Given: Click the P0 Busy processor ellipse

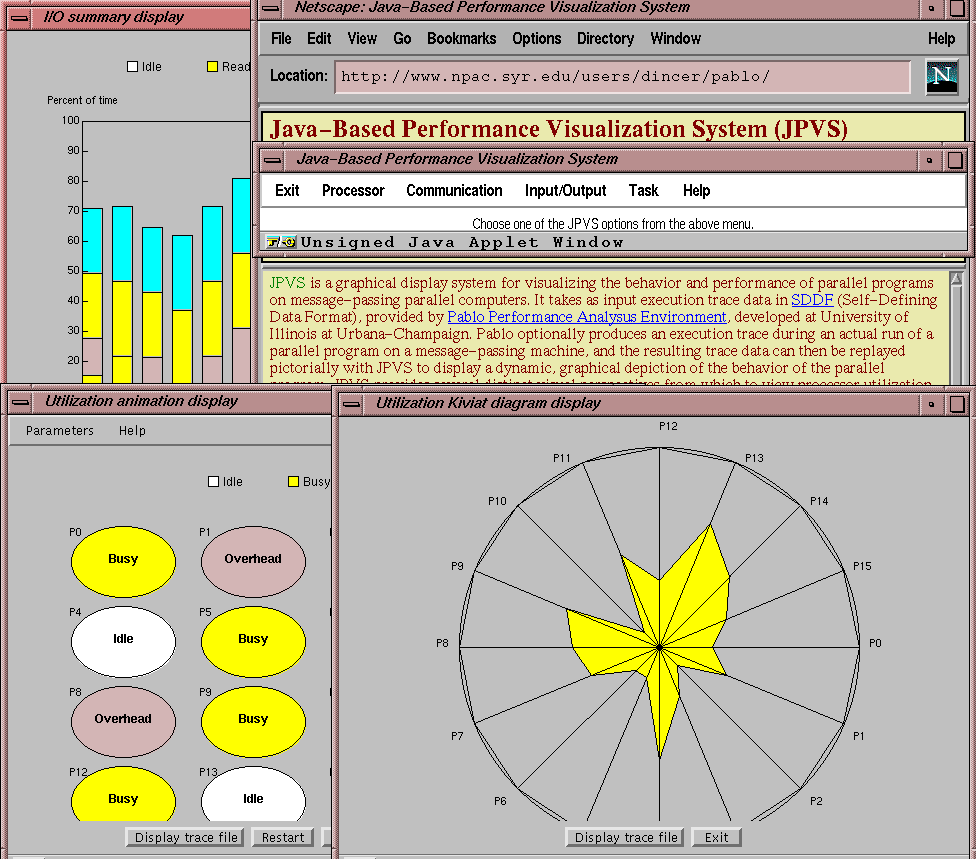Looking at the screenshot, I should [x=123, y=561].
